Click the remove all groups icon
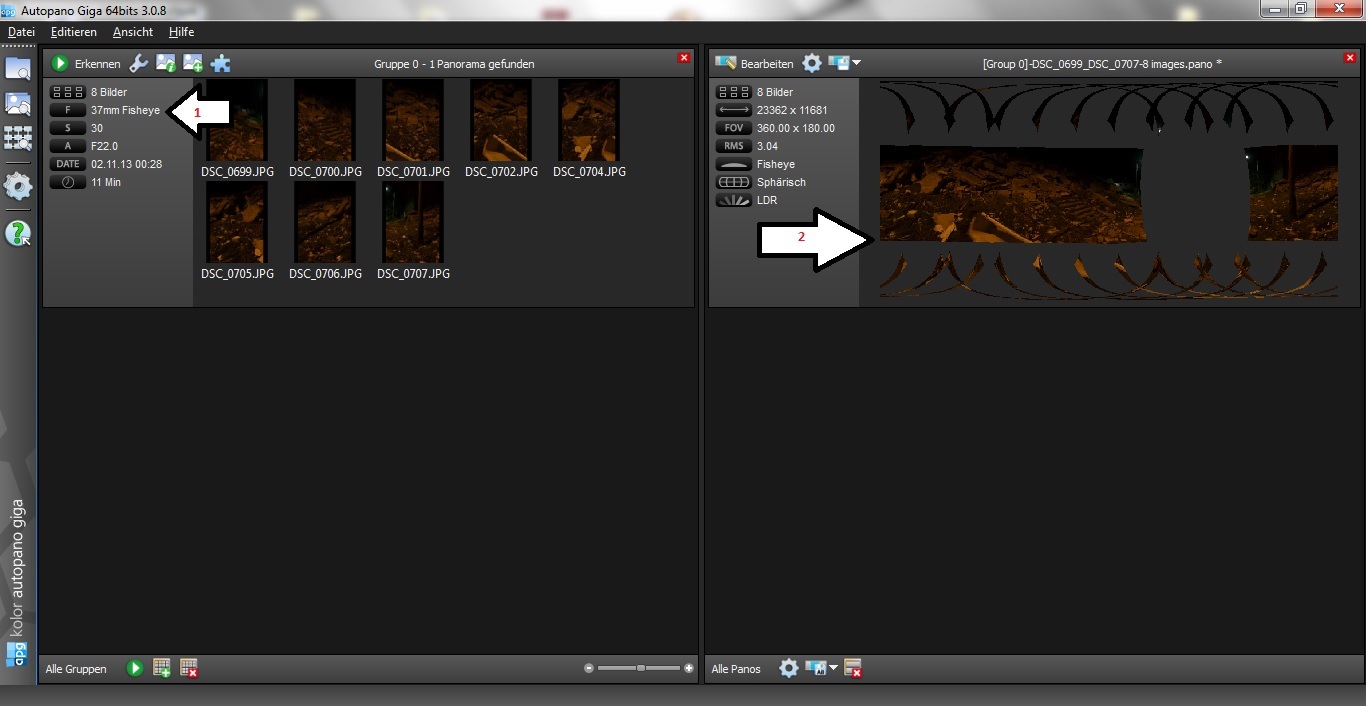 [x=189, y=668]
